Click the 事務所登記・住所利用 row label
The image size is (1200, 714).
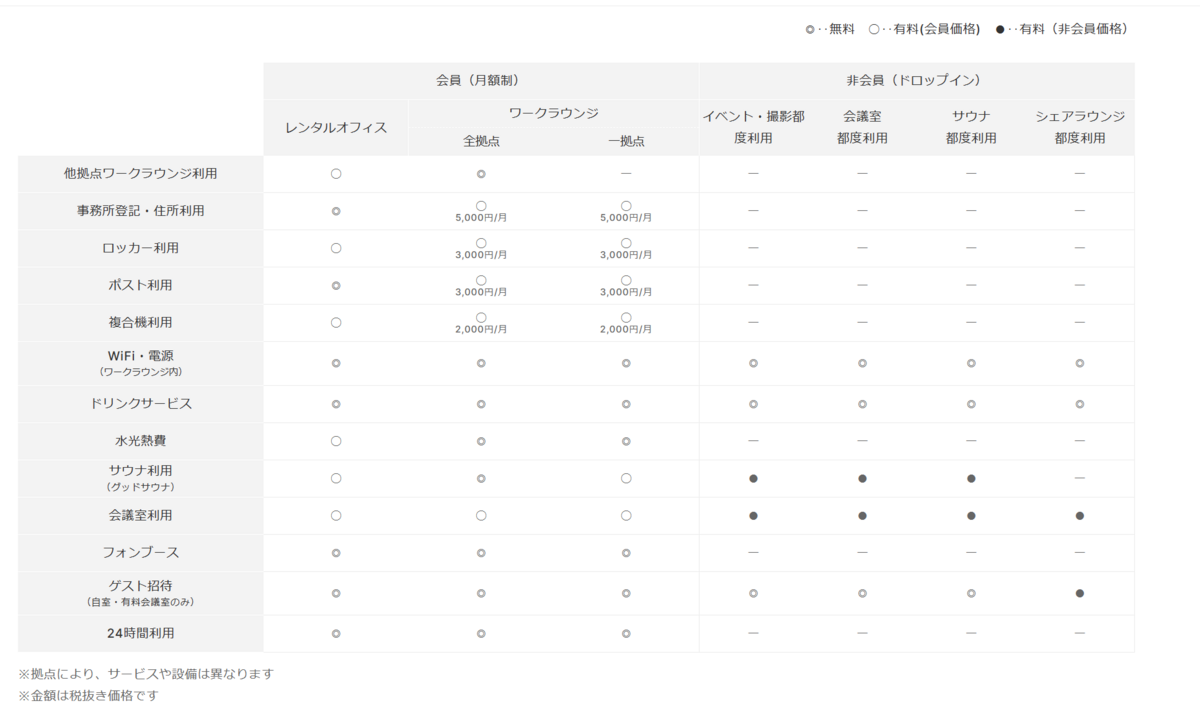pyautogui.click(x=140, y=211)
